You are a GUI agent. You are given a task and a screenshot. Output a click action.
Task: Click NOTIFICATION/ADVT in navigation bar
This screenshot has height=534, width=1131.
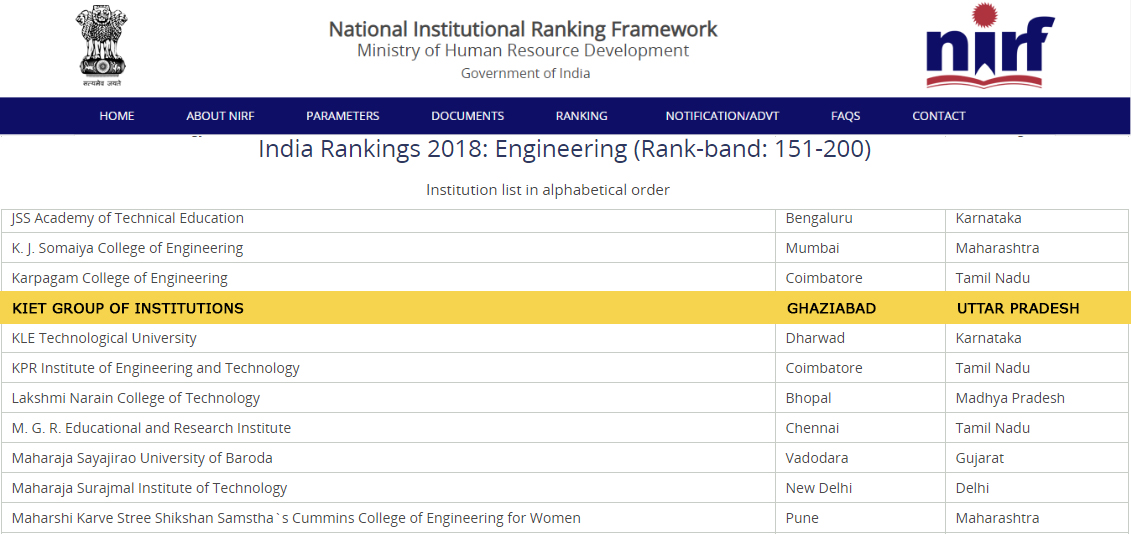[x=722, y=116]
